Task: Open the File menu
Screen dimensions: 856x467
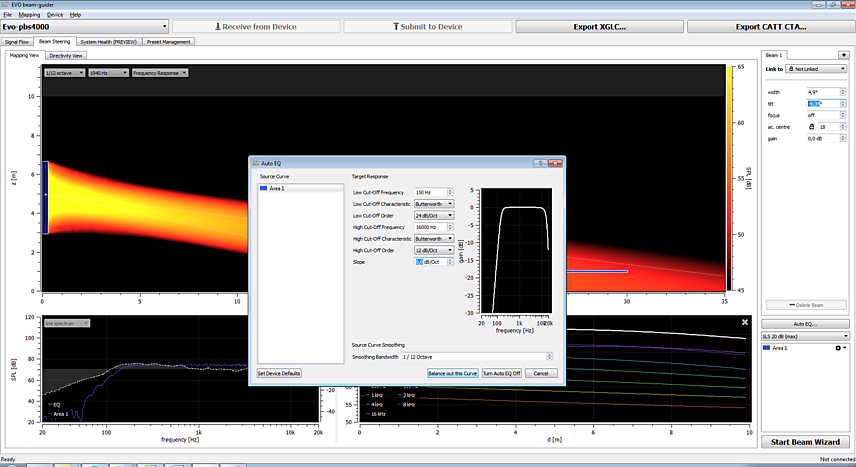Action: [x=8, y=15]
